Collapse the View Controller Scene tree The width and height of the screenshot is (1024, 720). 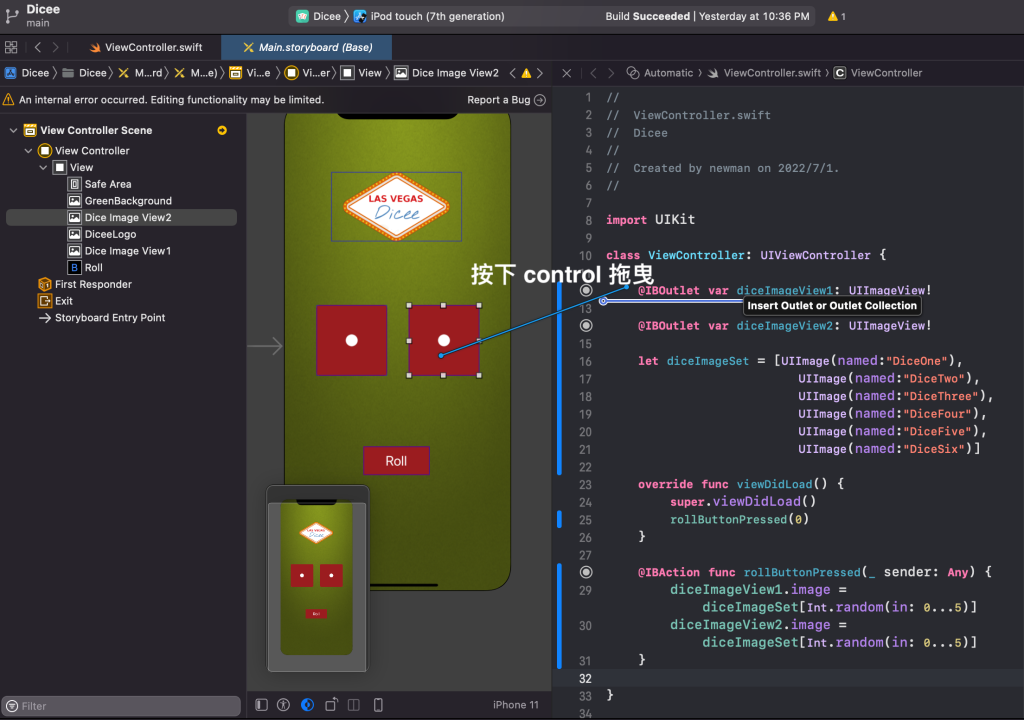[15, 130]
